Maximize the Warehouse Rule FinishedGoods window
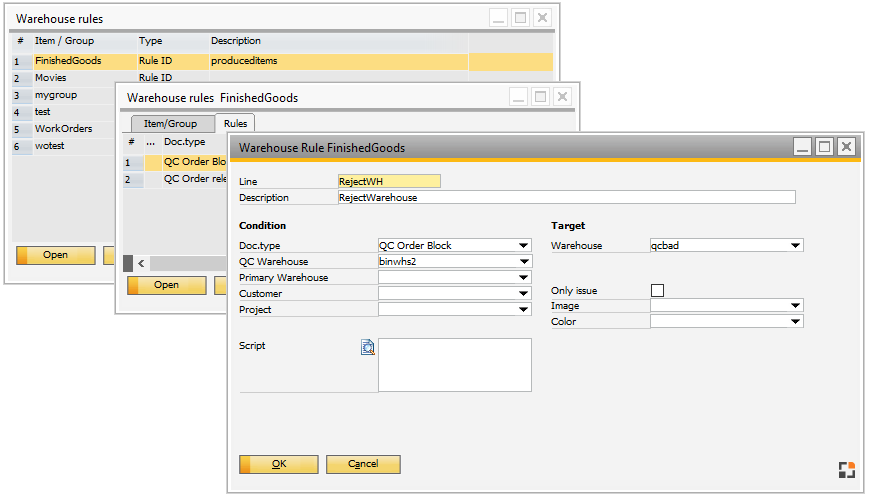The width and height of the screenshot is (870, 498). 824,147
